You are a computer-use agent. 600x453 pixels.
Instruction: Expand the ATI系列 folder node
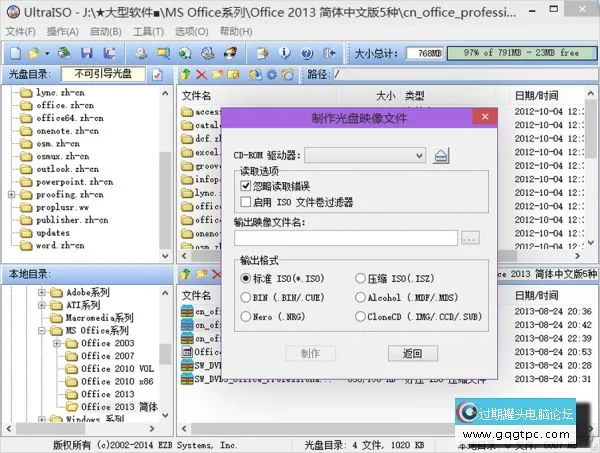click(x=42, y=305)
